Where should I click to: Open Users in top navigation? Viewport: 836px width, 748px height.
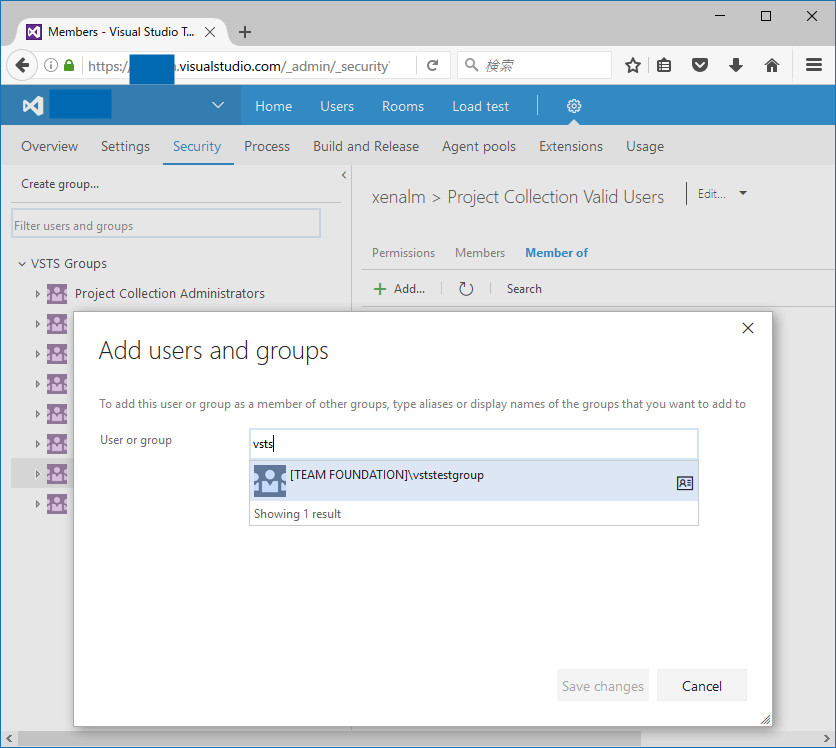pyautogui.click(x=337, y=106)
